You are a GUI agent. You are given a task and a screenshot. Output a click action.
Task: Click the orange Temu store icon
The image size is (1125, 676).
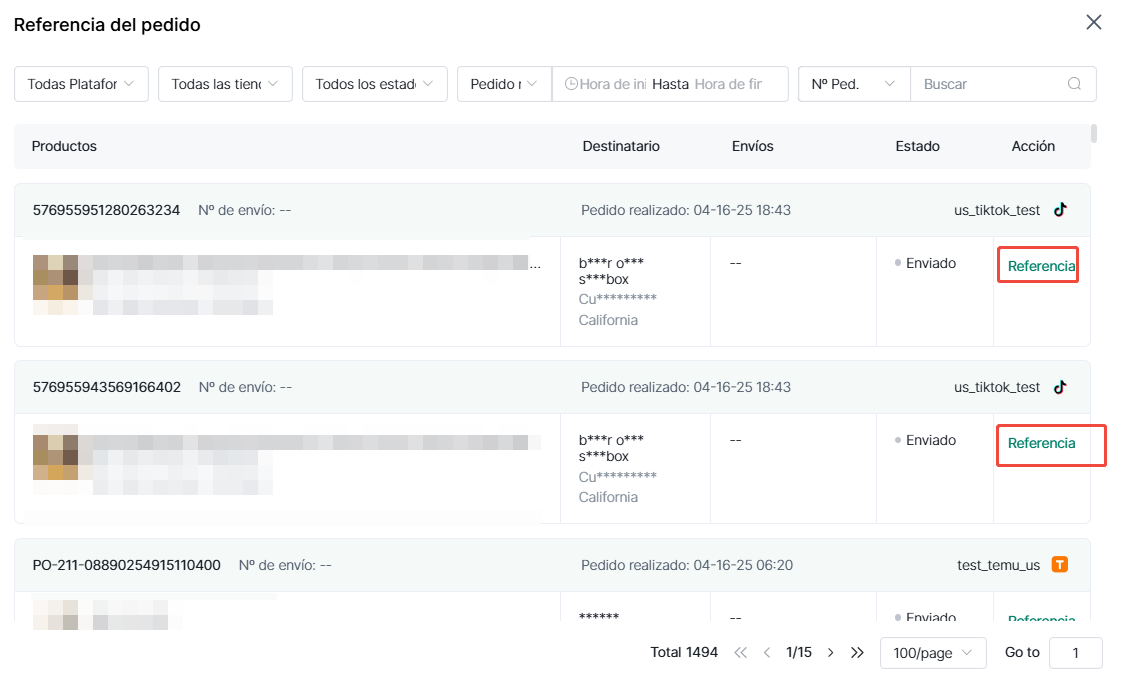pos(1060,565)
